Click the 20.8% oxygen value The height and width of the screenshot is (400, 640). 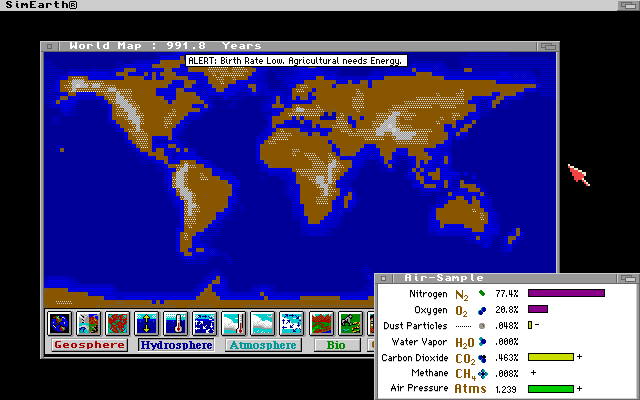(507, 310)
